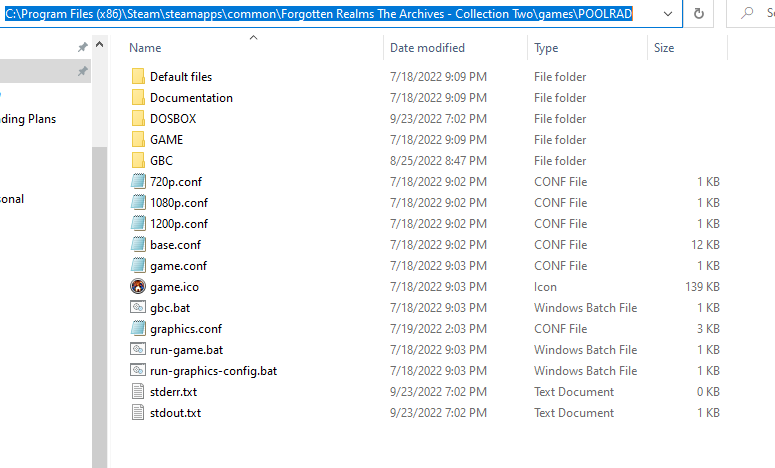The image size is (775, 468).
Task: Select the 'graphics.conf' file name
Action: [186, 329]
